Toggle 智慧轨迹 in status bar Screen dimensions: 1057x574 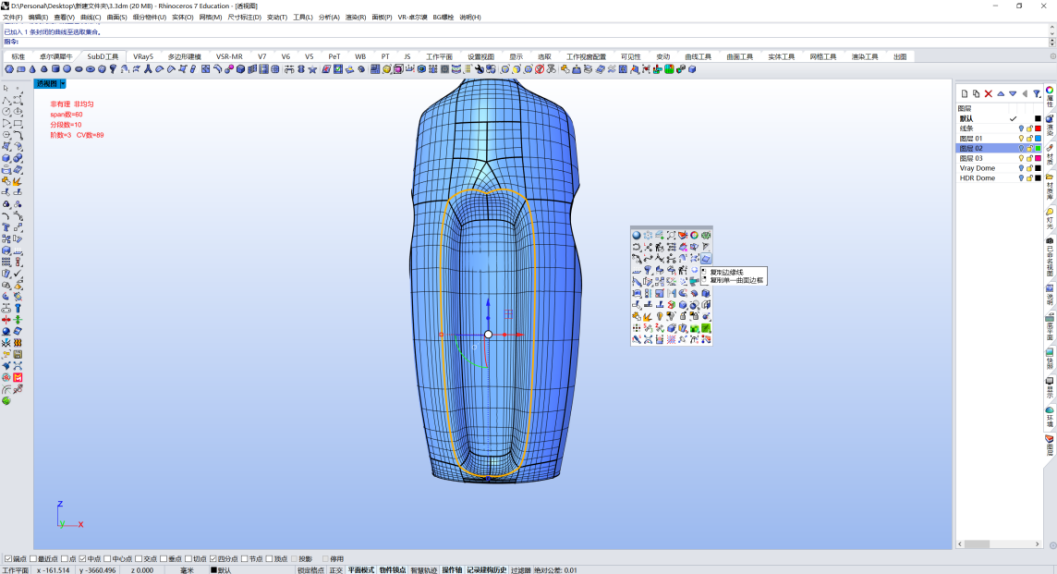(423, 570)
